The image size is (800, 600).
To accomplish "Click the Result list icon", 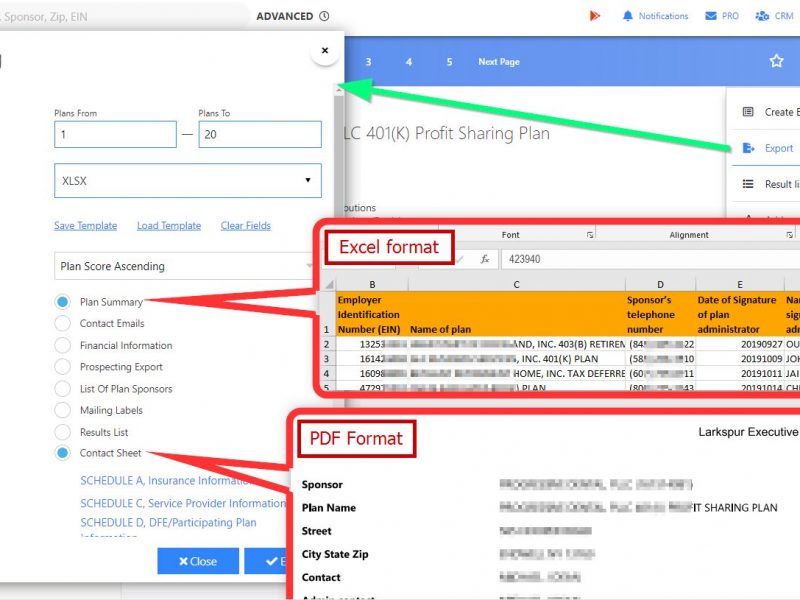I will tap(748, 184).
